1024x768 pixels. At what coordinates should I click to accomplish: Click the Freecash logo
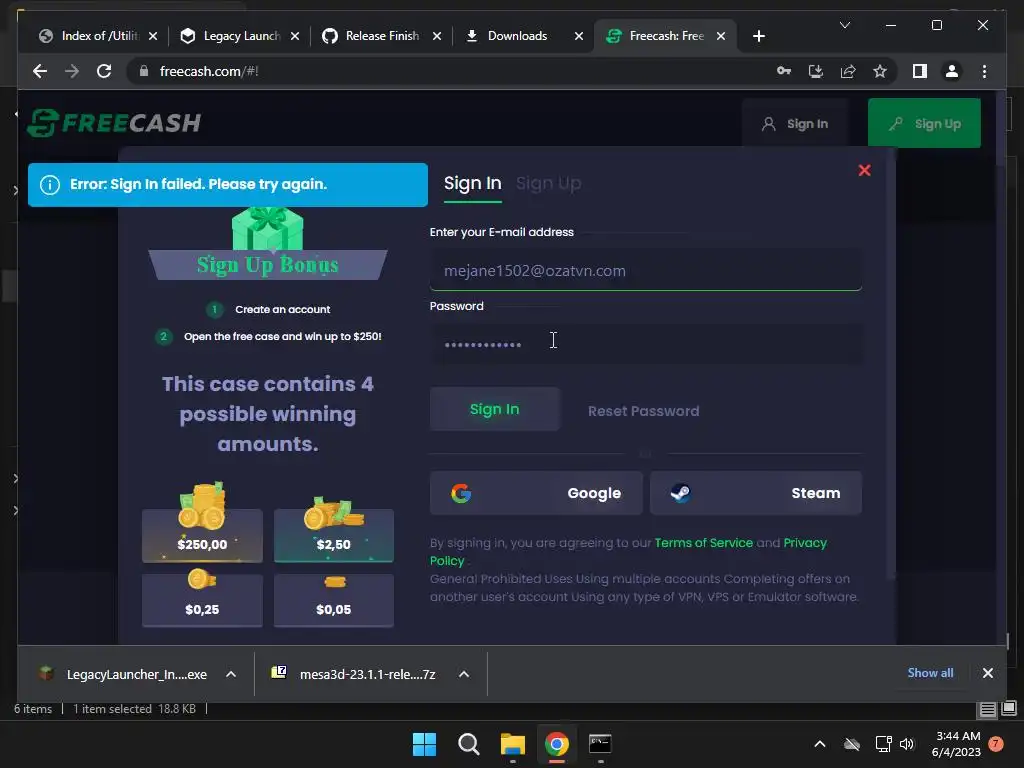114,123
